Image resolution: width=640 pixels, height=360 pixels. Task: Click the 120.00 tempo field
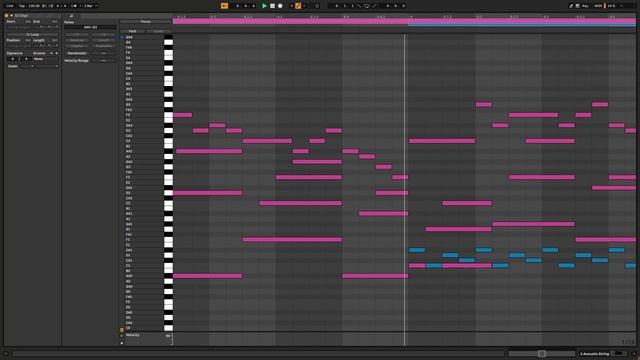click(34, 6)
